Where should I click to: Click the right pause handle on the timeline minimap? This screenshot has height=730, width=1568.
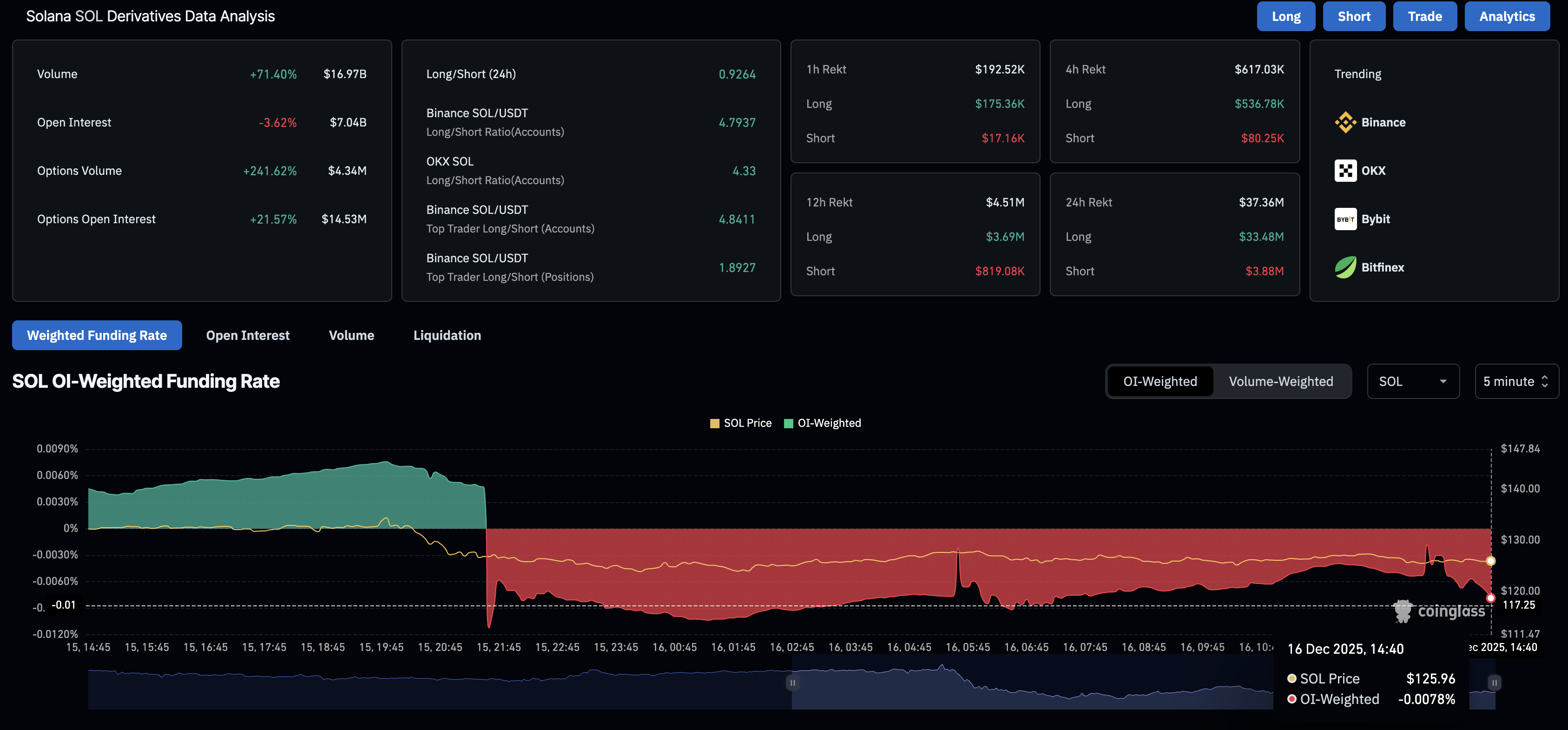[1495, 683]
